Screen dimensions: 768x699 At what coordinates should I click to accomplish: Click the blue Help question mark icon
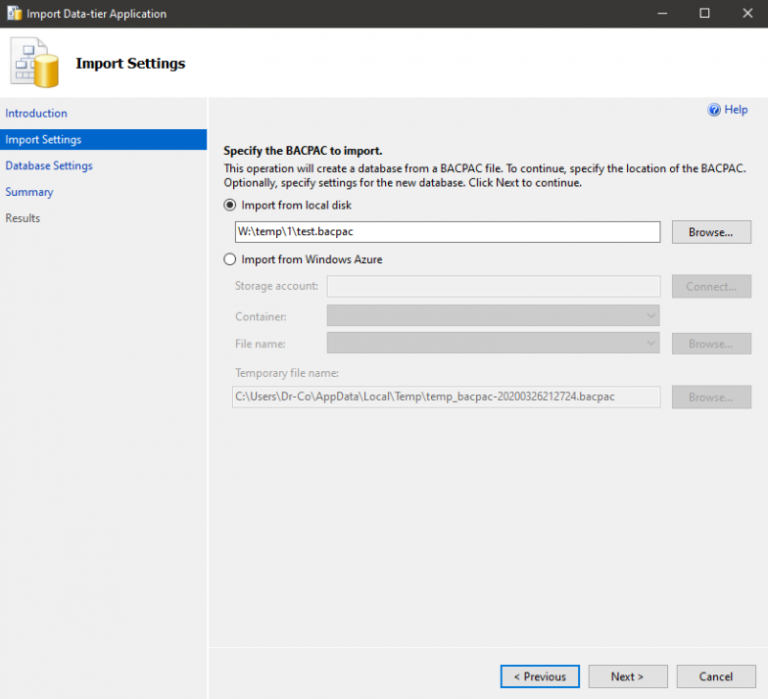[714, 110]
